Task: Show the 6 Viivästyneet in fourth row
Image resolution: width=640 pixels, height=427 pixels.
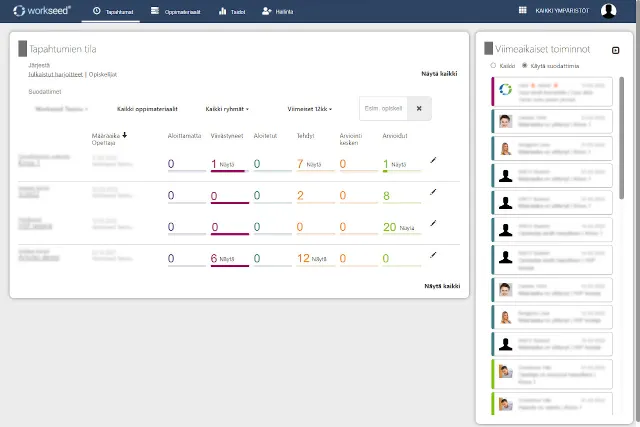Action: [227, 259]
